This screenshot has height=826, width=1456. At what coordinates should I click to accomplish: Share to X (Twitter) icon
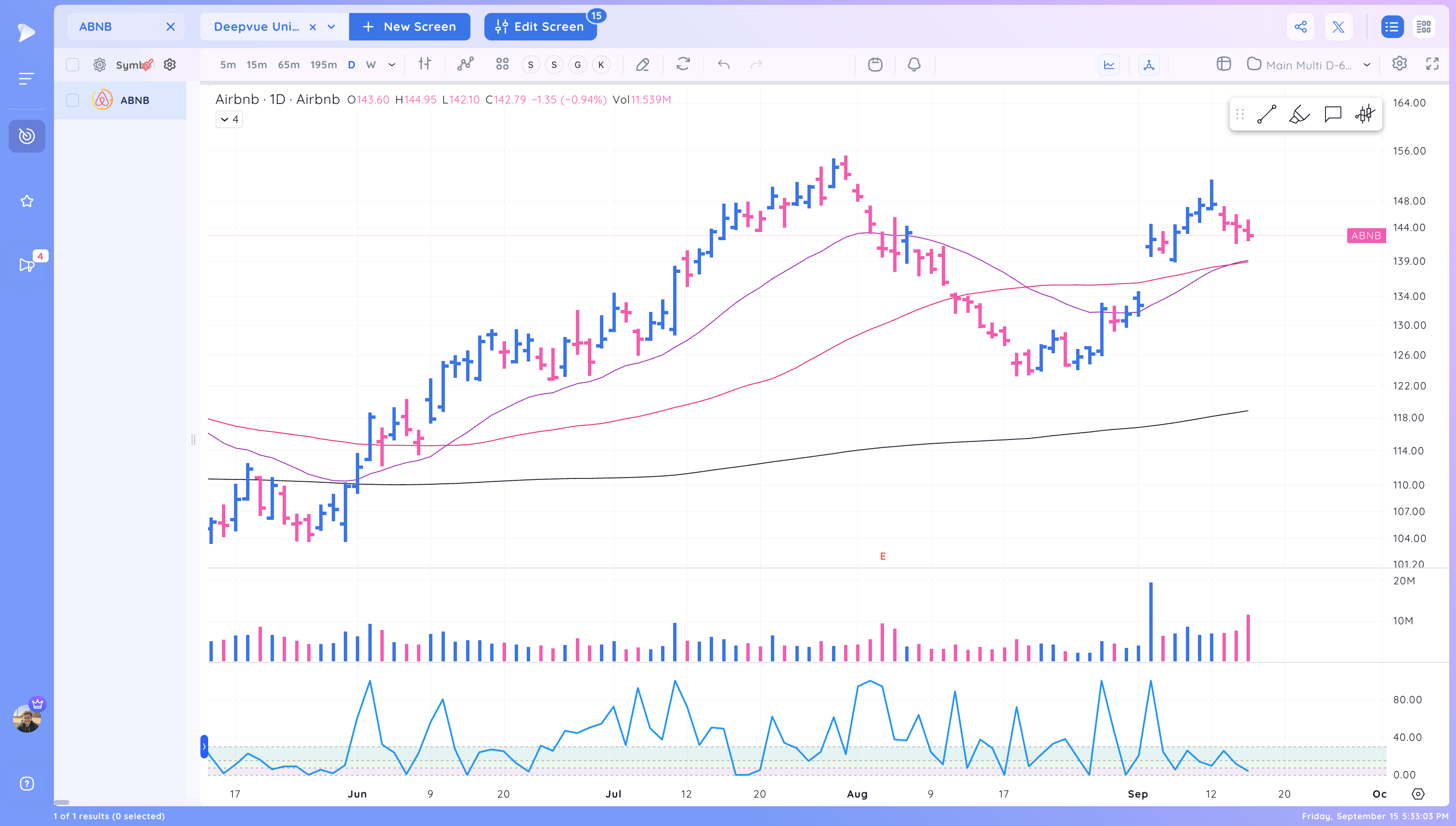1339,26
